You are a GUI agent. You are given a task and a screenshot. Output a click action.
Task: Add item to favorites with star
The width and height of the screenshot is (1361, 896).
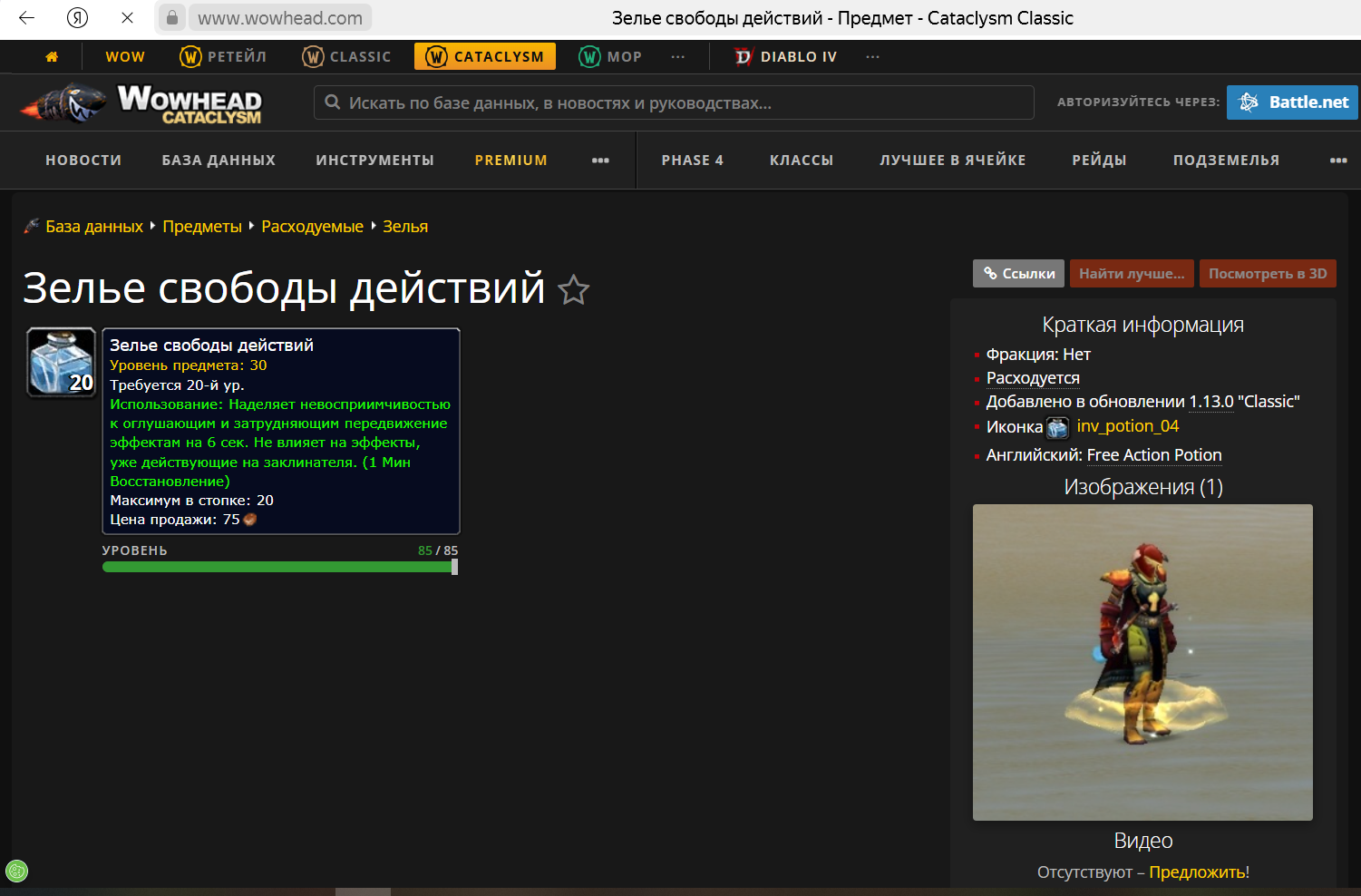click(x=573, y=290)
